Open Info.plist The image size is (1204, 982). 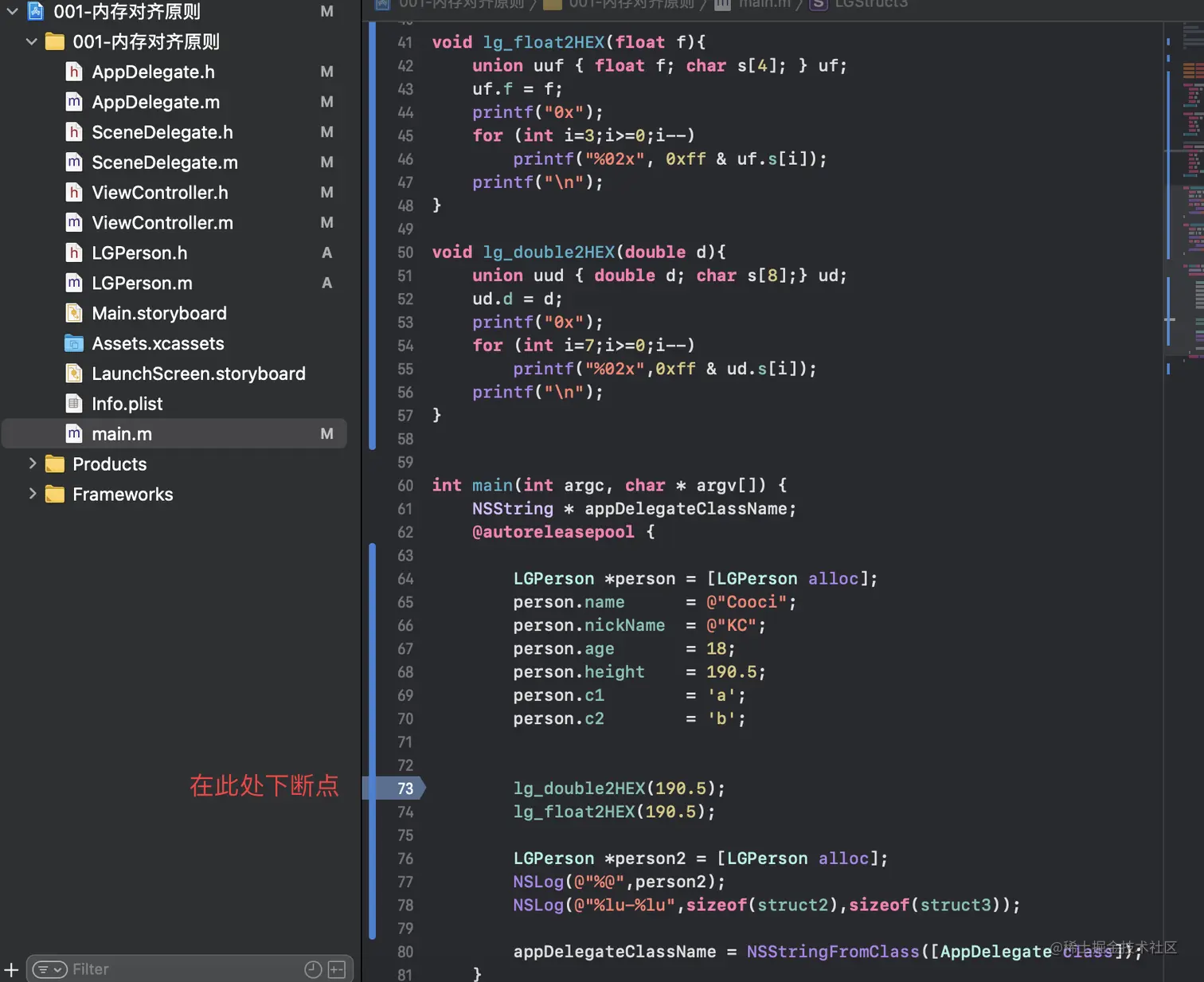coord(126,404)
